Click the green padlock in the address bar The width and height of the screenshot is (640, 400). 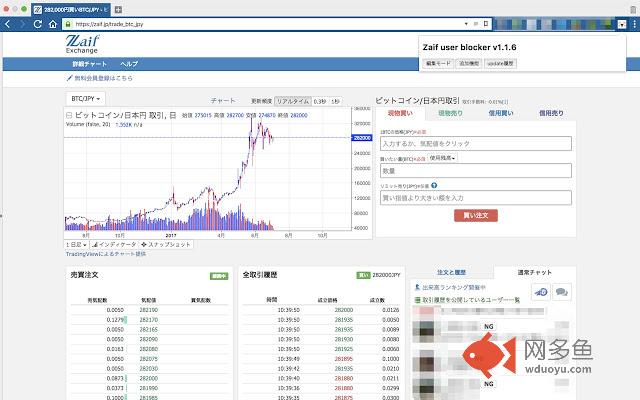pyautogui.click(x=68, y=24)
